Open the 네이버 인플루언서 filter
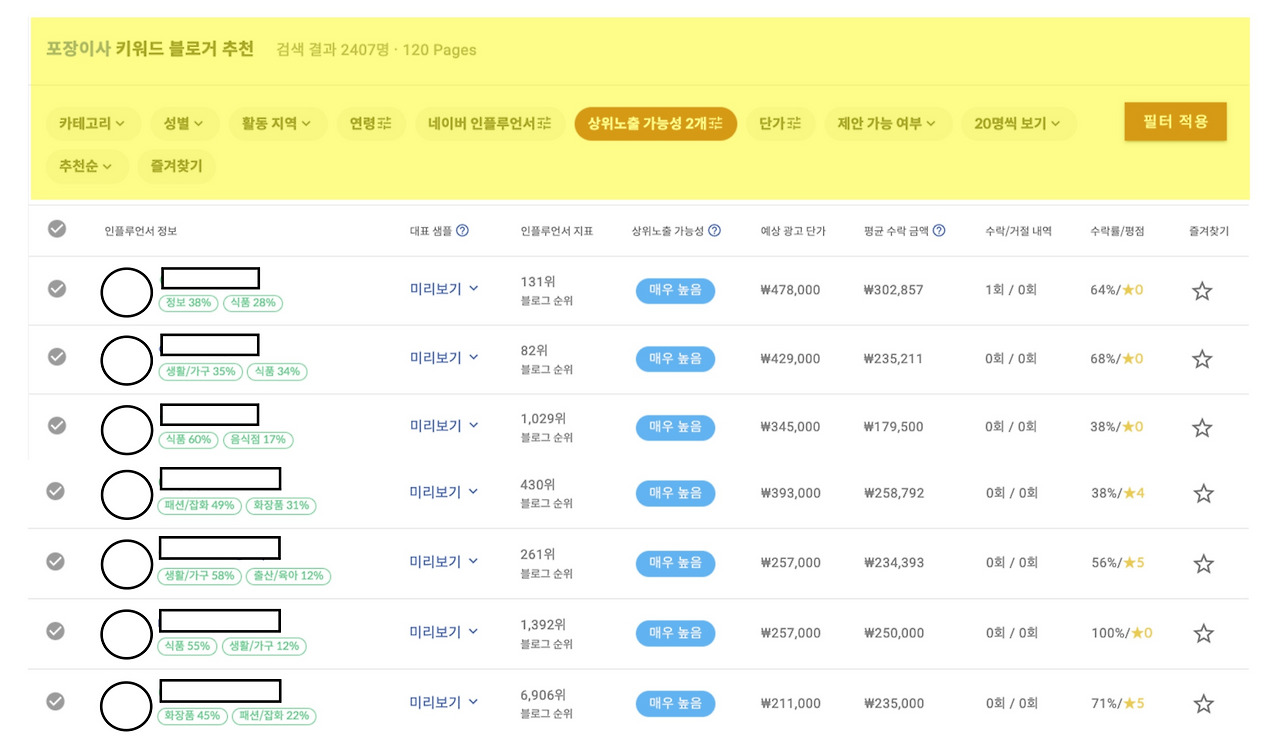Viewport: 1280px width, 744px height. click(x=490, y=124)
